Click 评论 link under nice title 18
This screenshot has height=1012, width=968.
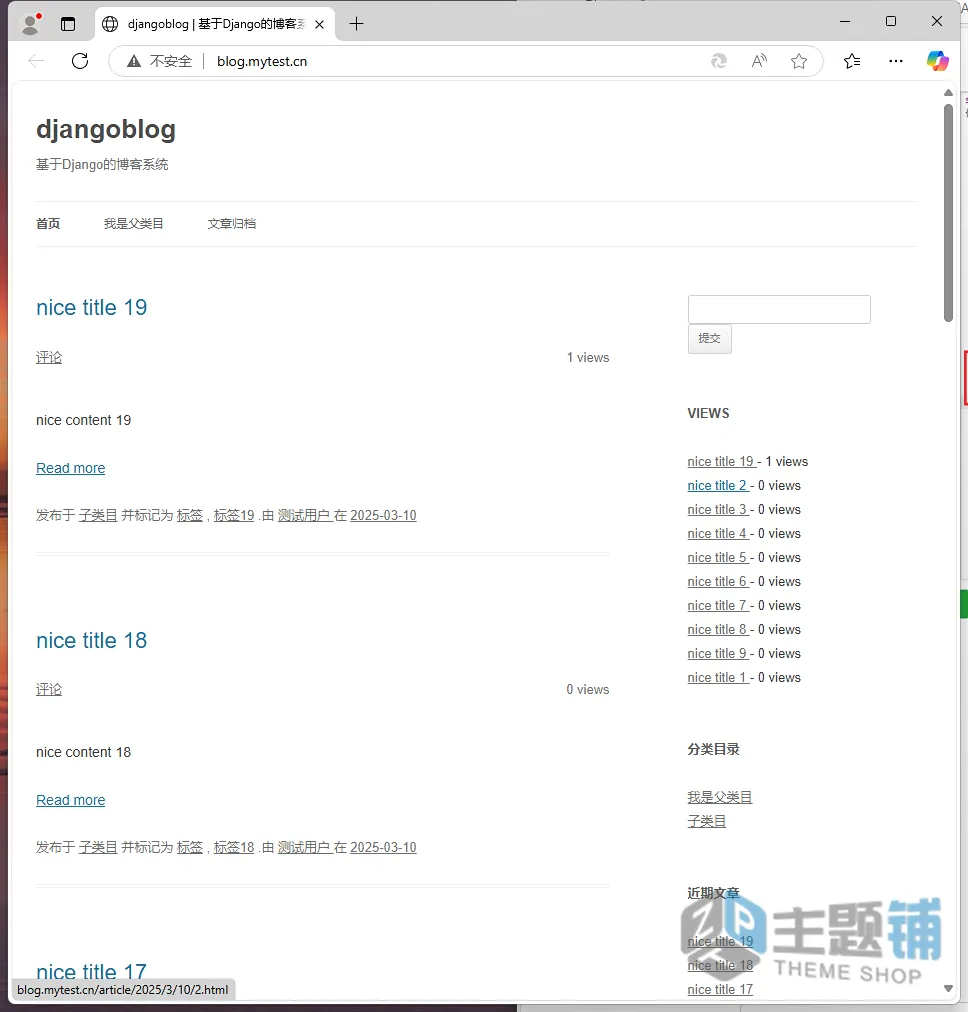tap(49, 689)
